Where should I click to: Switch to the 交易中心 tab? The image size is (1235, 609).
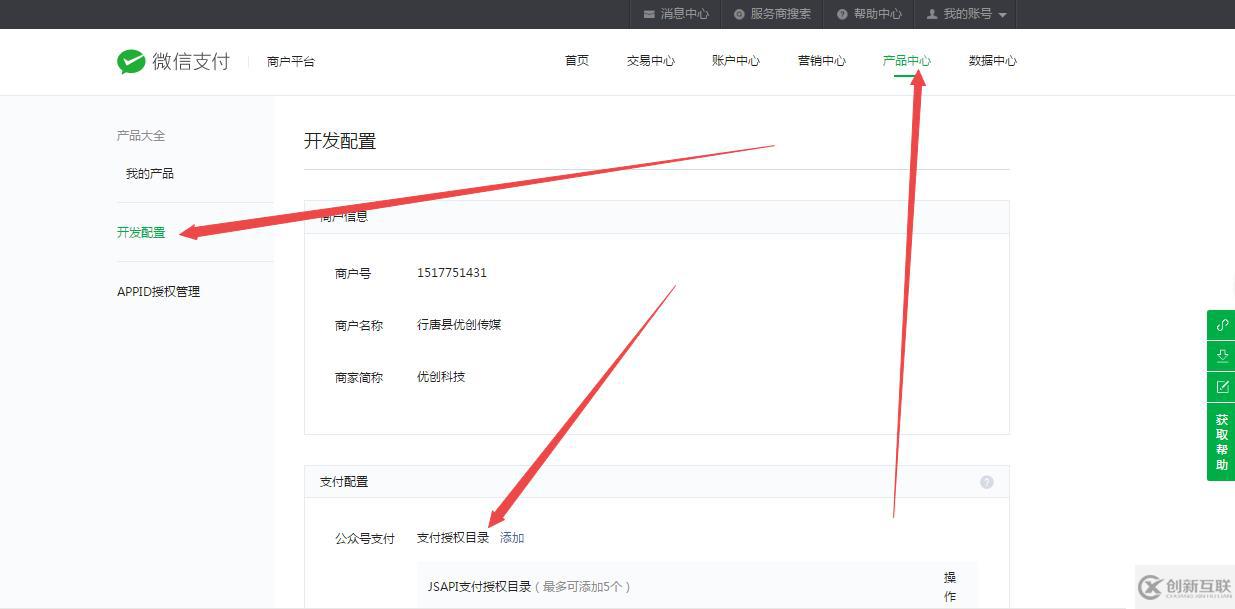650,60
